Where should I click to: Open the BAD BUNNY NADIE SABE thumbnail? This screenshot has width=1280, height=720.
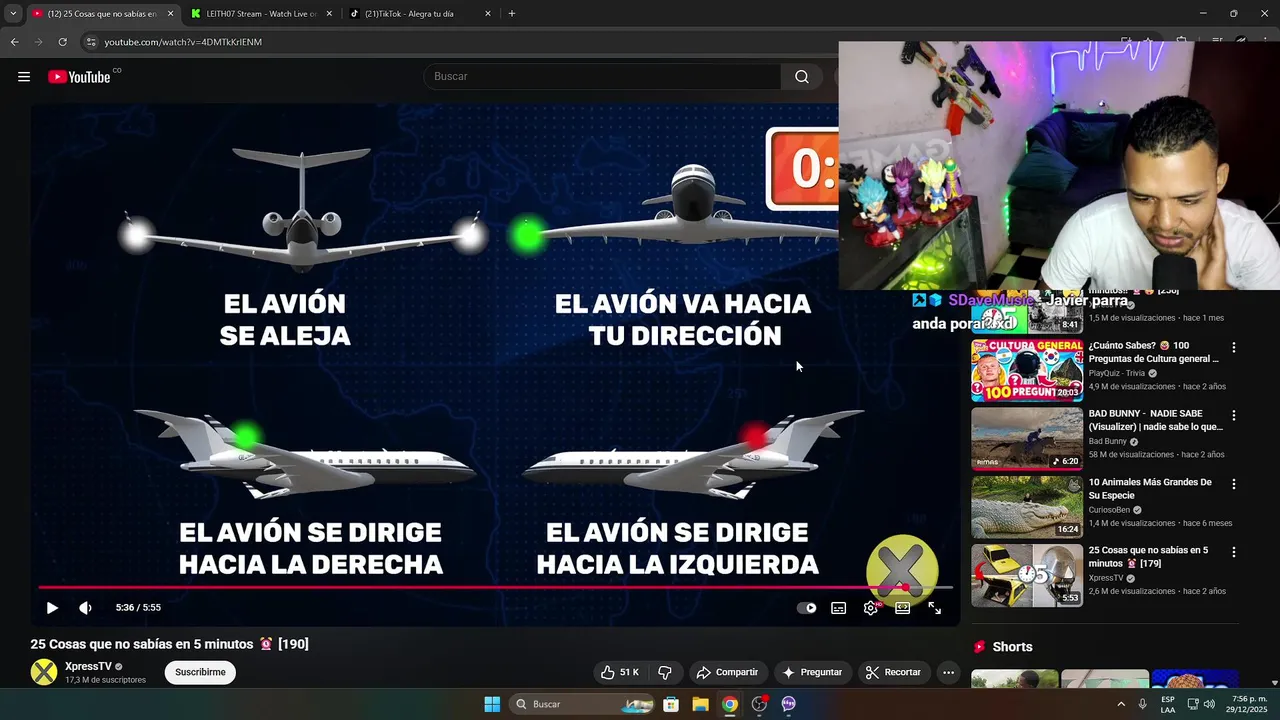pos(1027,439)
